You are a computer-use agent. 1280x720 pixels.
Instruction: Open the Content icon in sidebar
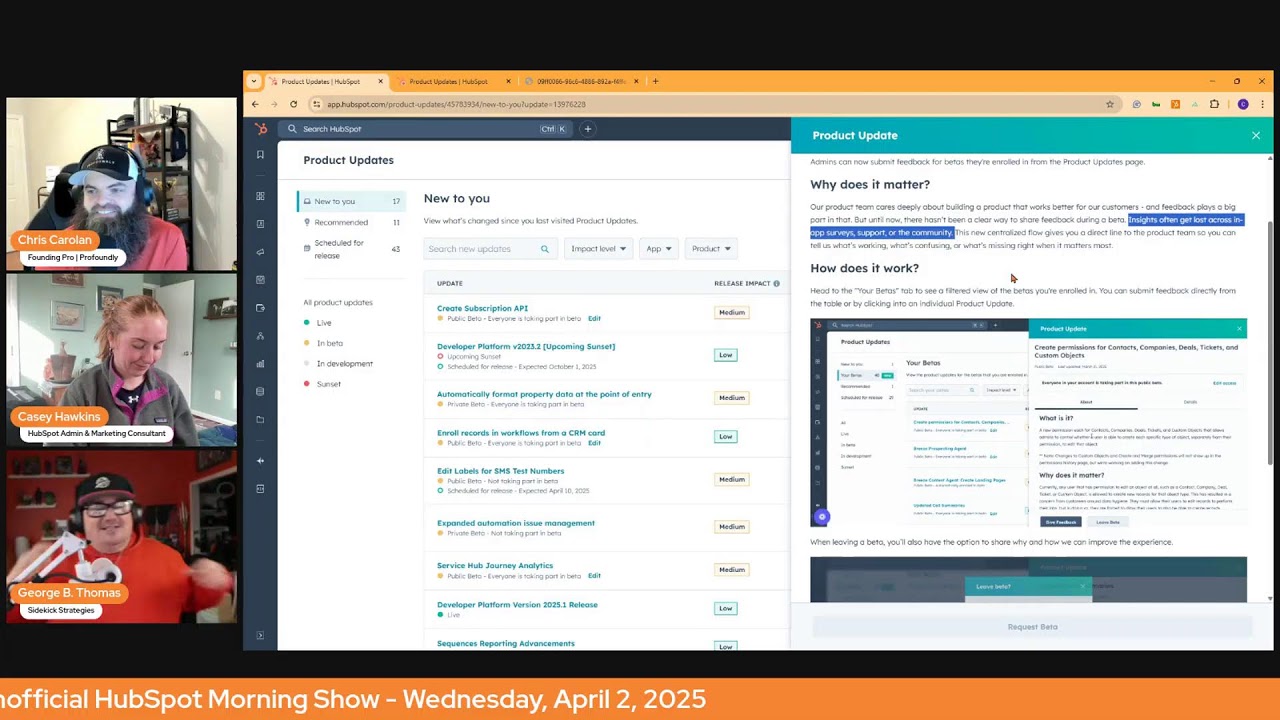coord(261,280)
